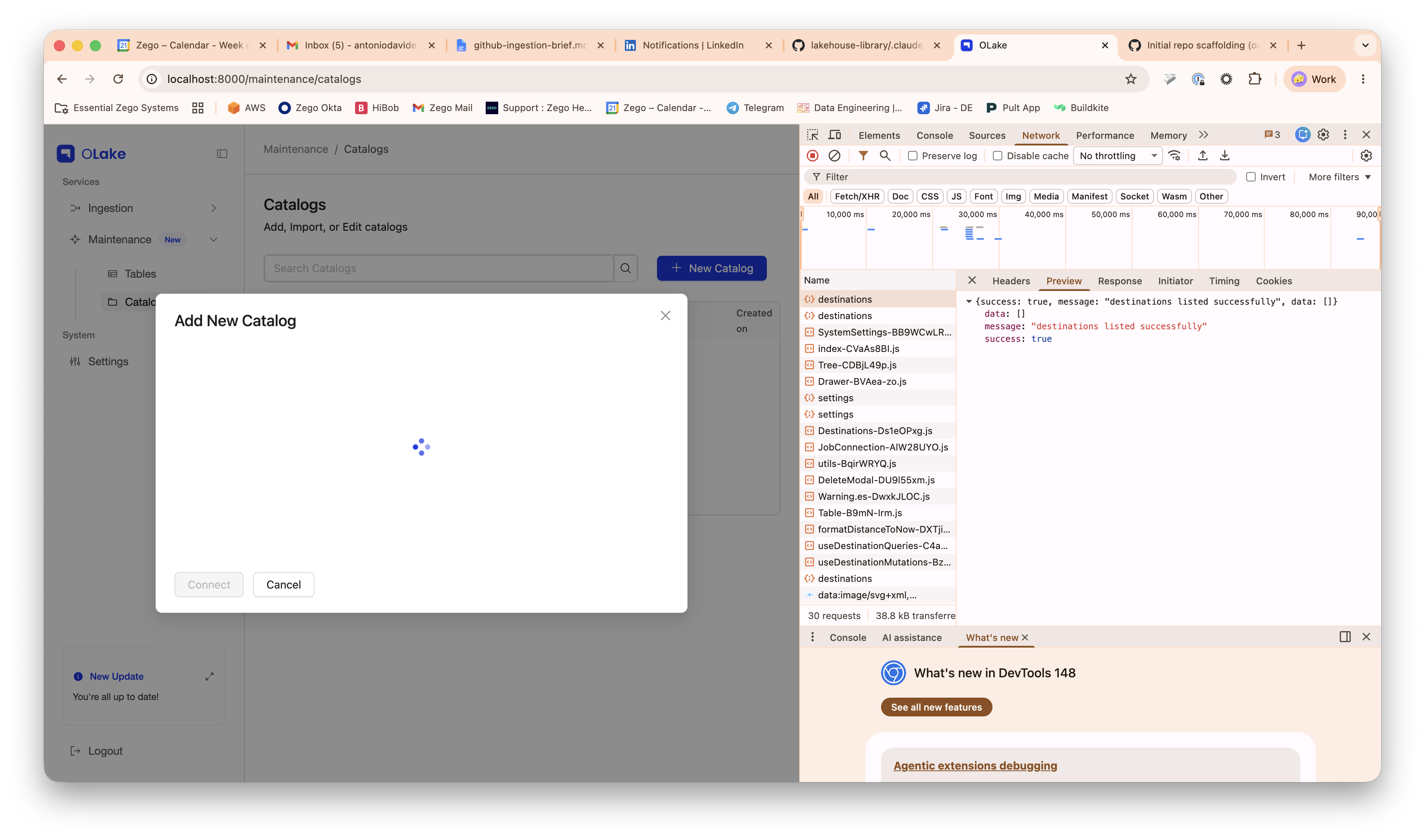The image size is (1425, 840).
Task: Click the Export HAR download icon
Action: pos(1225,156)
